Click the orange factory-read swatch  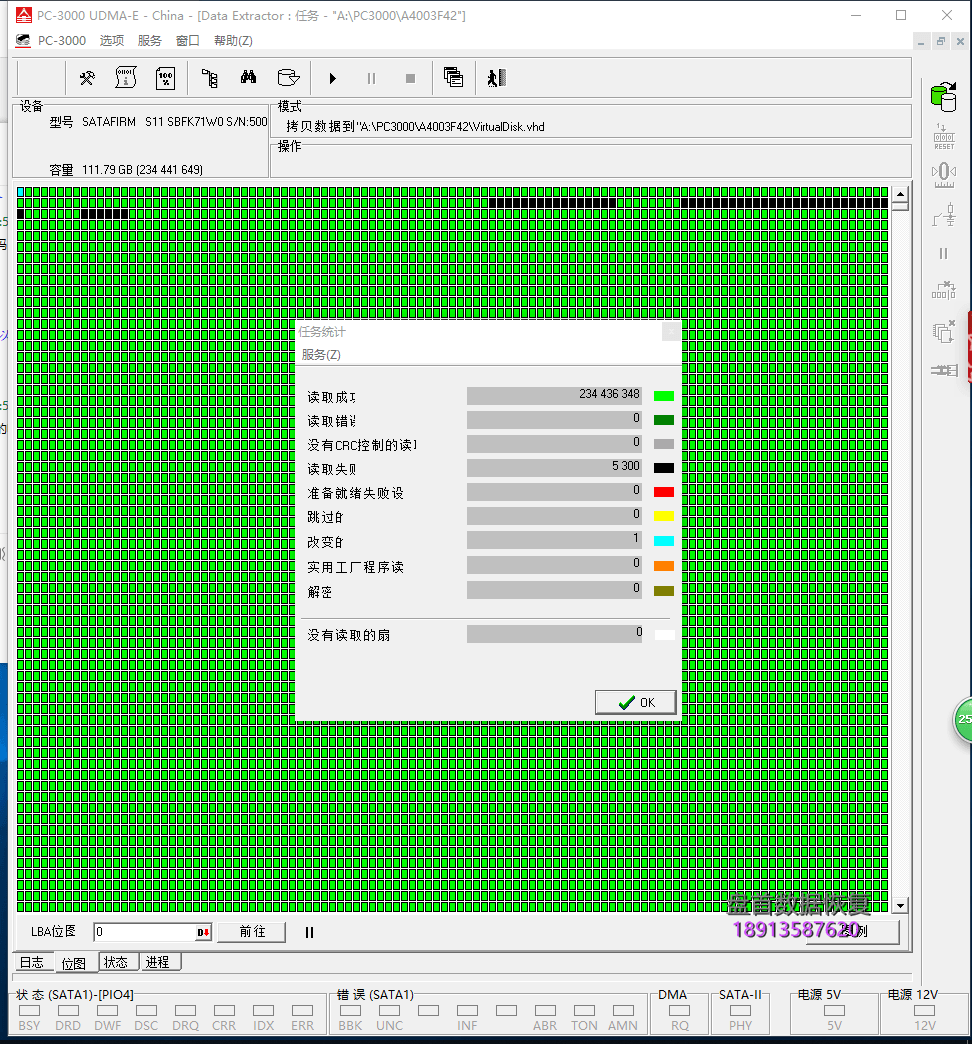click(664, 566)
